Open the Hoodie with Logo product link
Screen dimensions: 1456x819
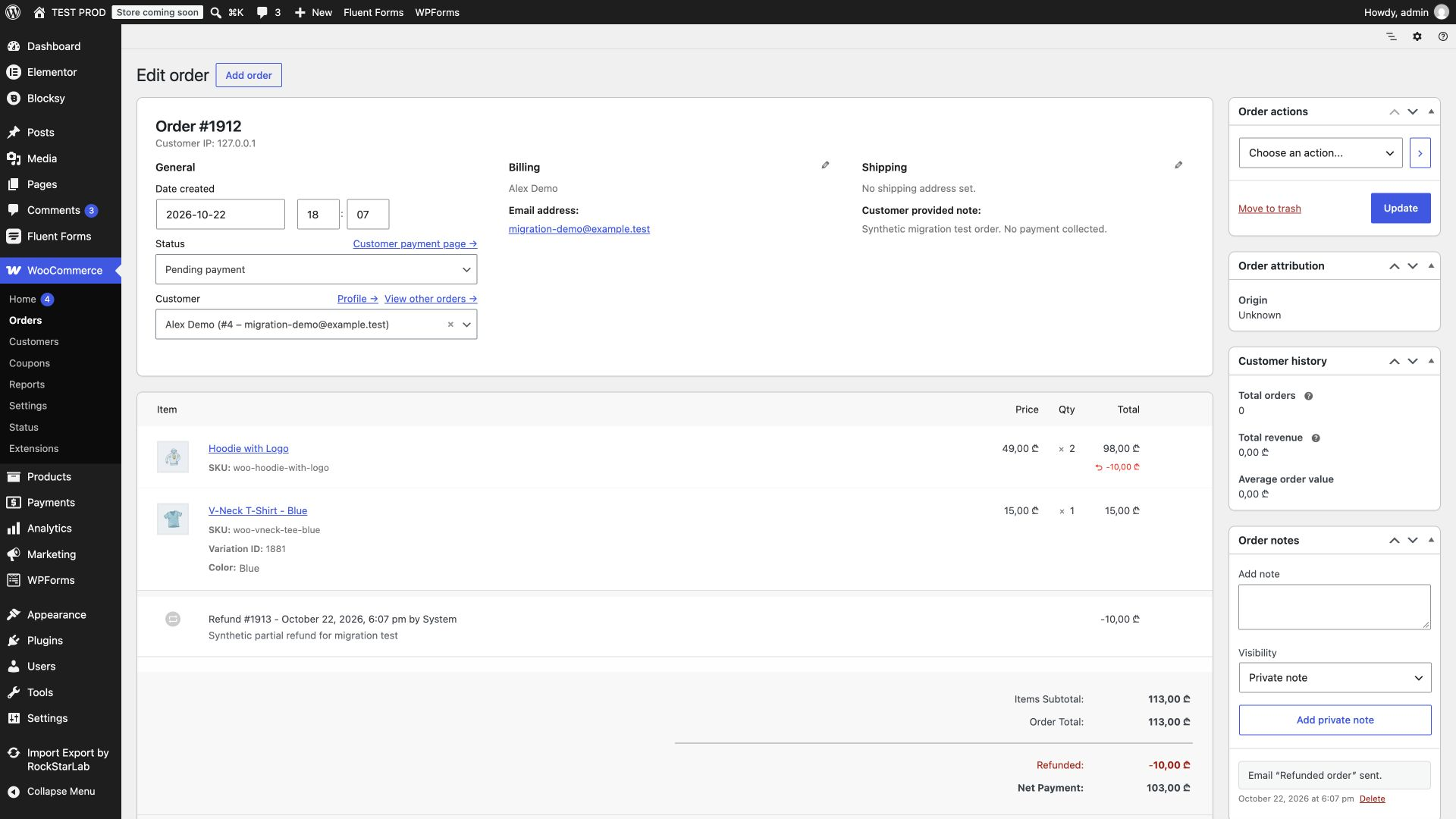tap(249, 449)
